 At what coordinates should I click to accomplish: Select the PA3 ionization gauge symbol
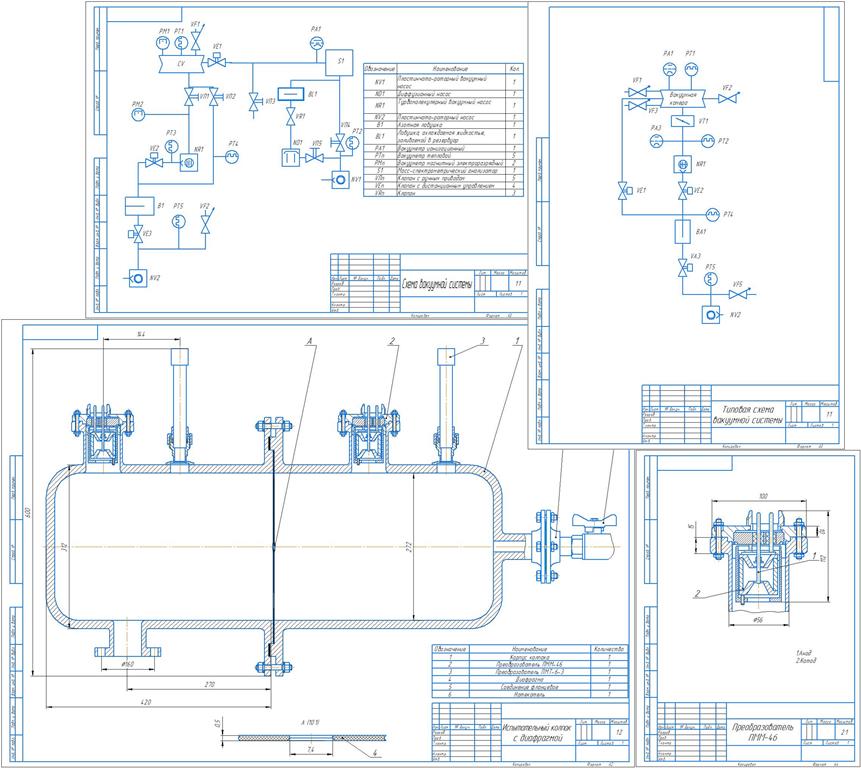[x=656, y=141]
